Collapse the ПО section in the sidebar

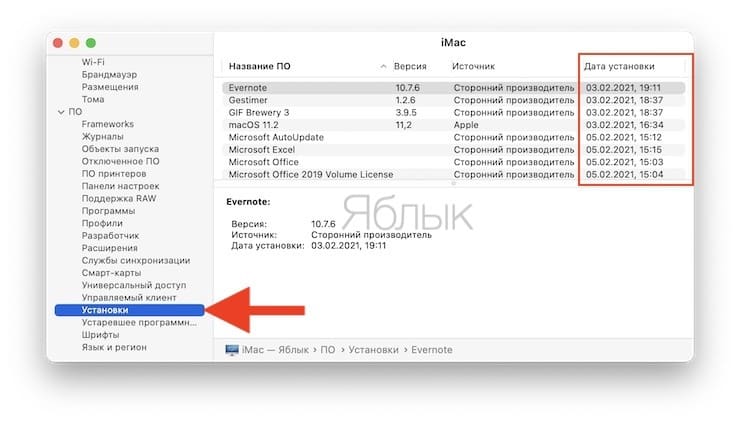(x=61, y=112)
